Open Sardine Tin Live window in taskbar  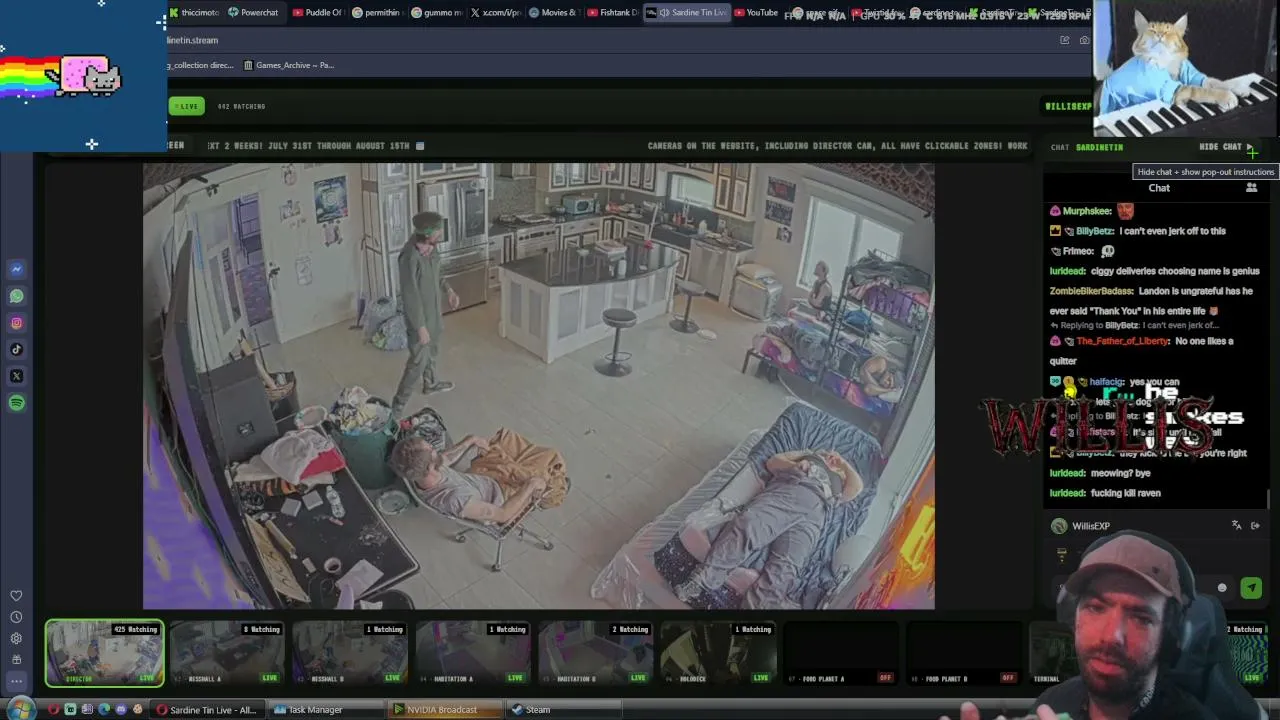(206, 710)
